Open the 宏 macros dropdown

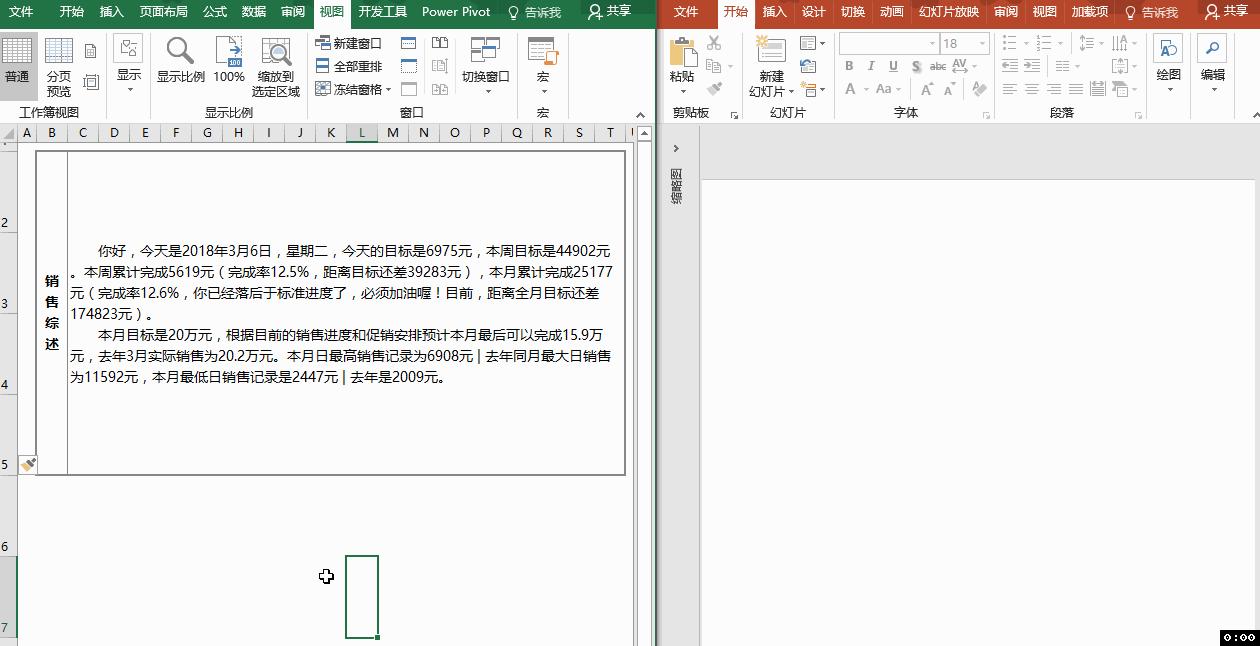click(x=543, y=66)
